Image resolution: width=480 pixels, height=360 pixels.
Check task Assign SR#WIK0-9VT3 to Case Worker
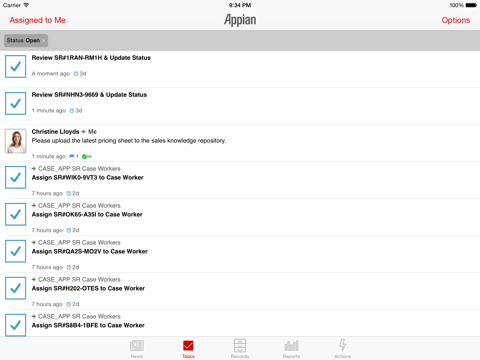(x=15, y=177)
